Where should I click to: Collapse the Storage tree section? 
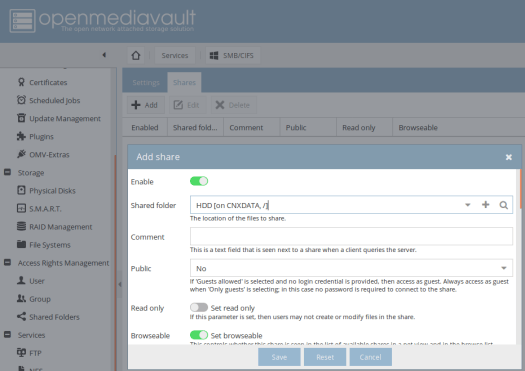[x=7, y=172]
